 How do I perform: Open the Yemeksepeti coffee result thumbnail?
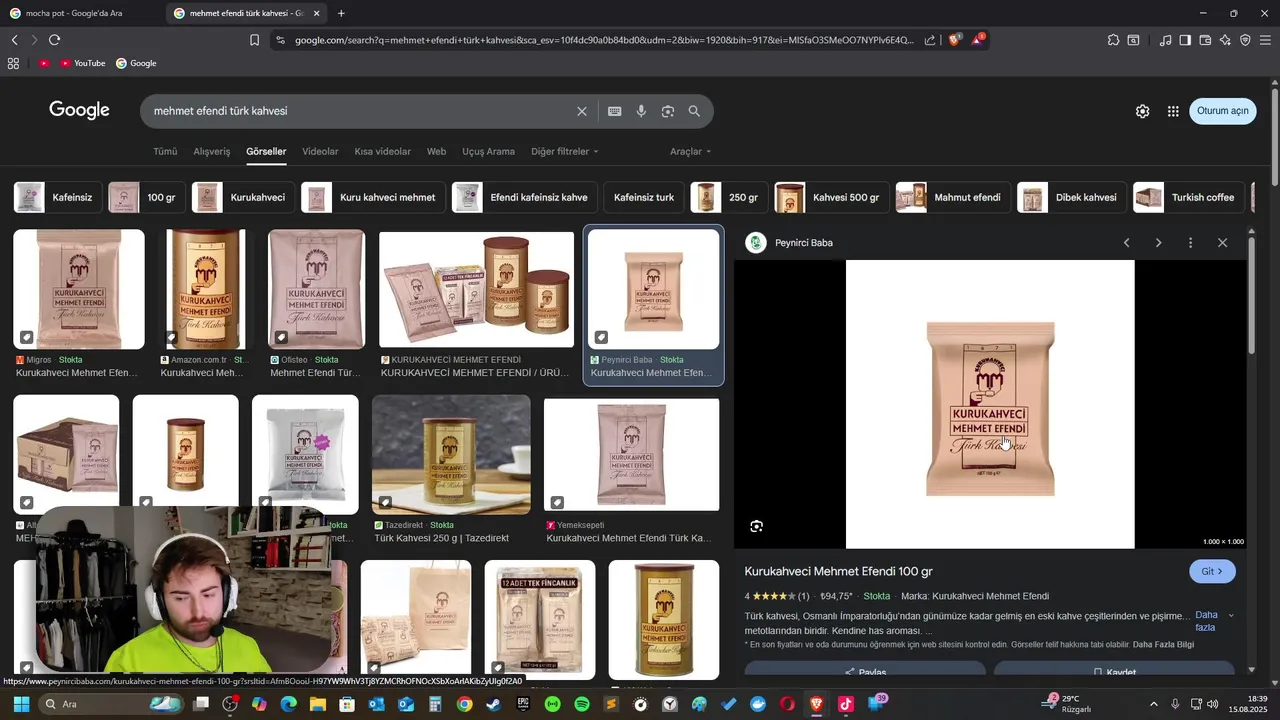click(x=631, y=455)
